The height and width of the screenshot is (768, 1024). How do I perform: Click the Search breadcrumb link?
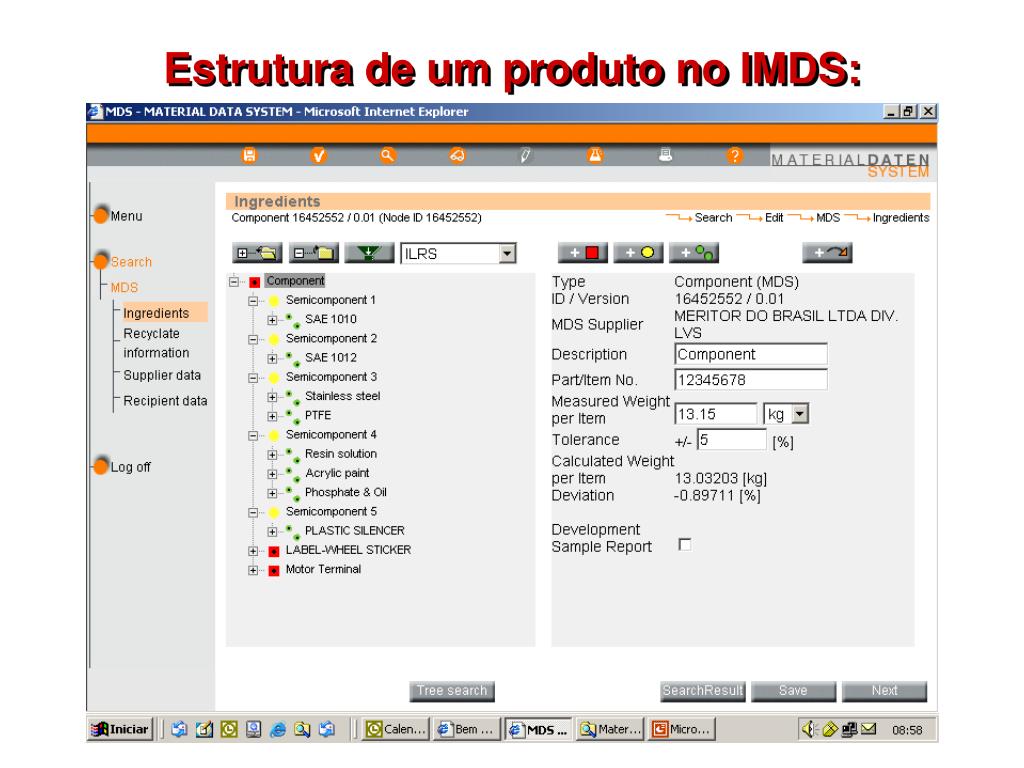[713, 218]
